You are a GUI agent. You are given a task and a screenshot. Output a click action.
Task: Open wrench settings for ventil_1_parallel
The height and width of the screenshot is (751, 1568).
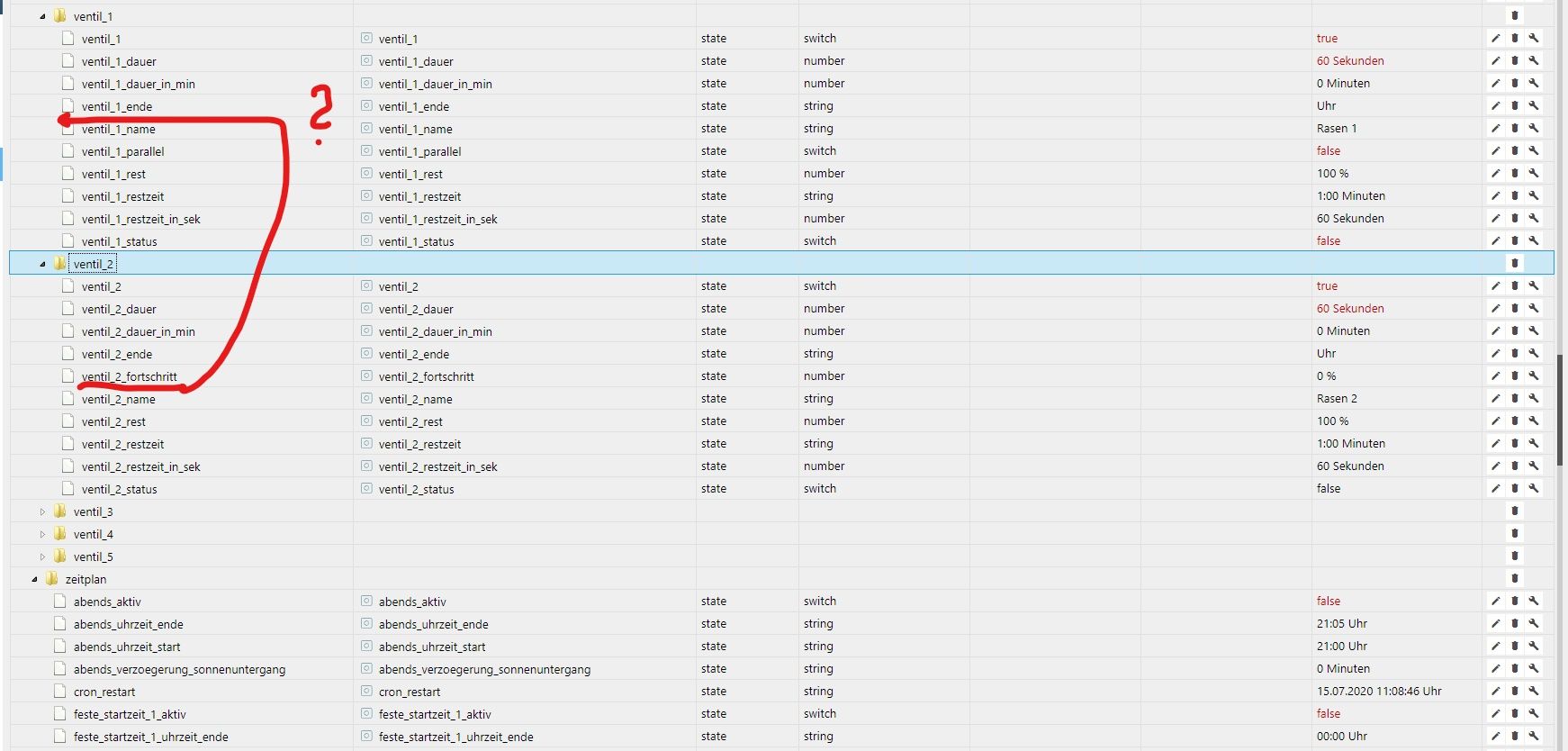[1534, 150]
